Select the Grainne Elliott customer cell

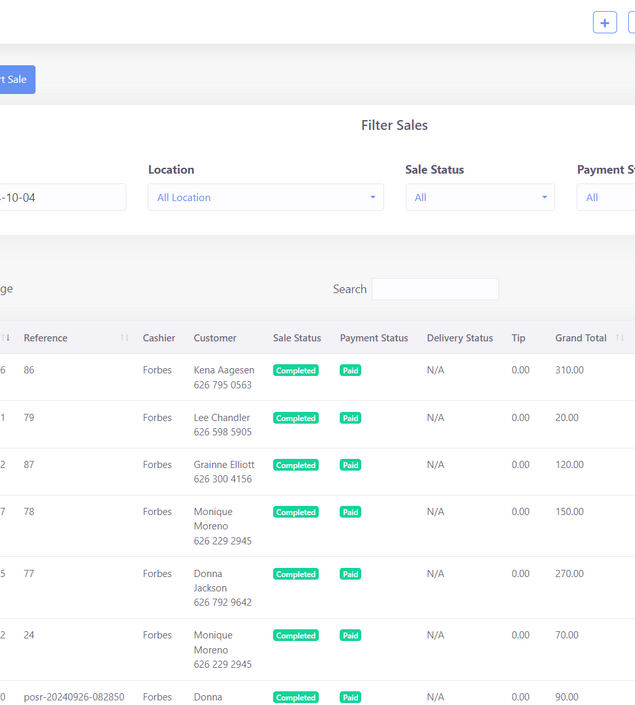(224, 471)
